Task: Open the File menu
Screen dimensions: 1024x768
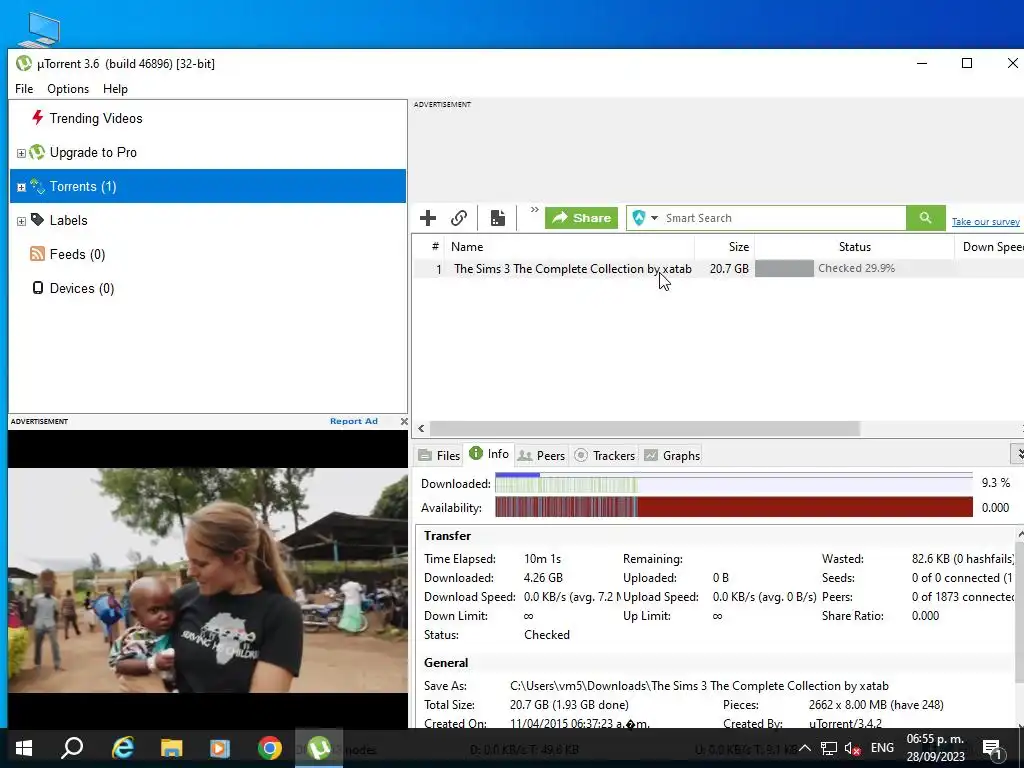Action: 24,89
